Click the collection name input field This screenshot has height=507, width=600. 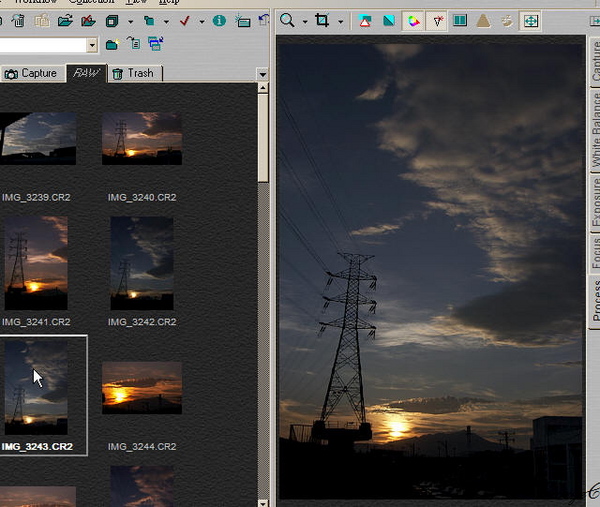[x=43, y=45]
